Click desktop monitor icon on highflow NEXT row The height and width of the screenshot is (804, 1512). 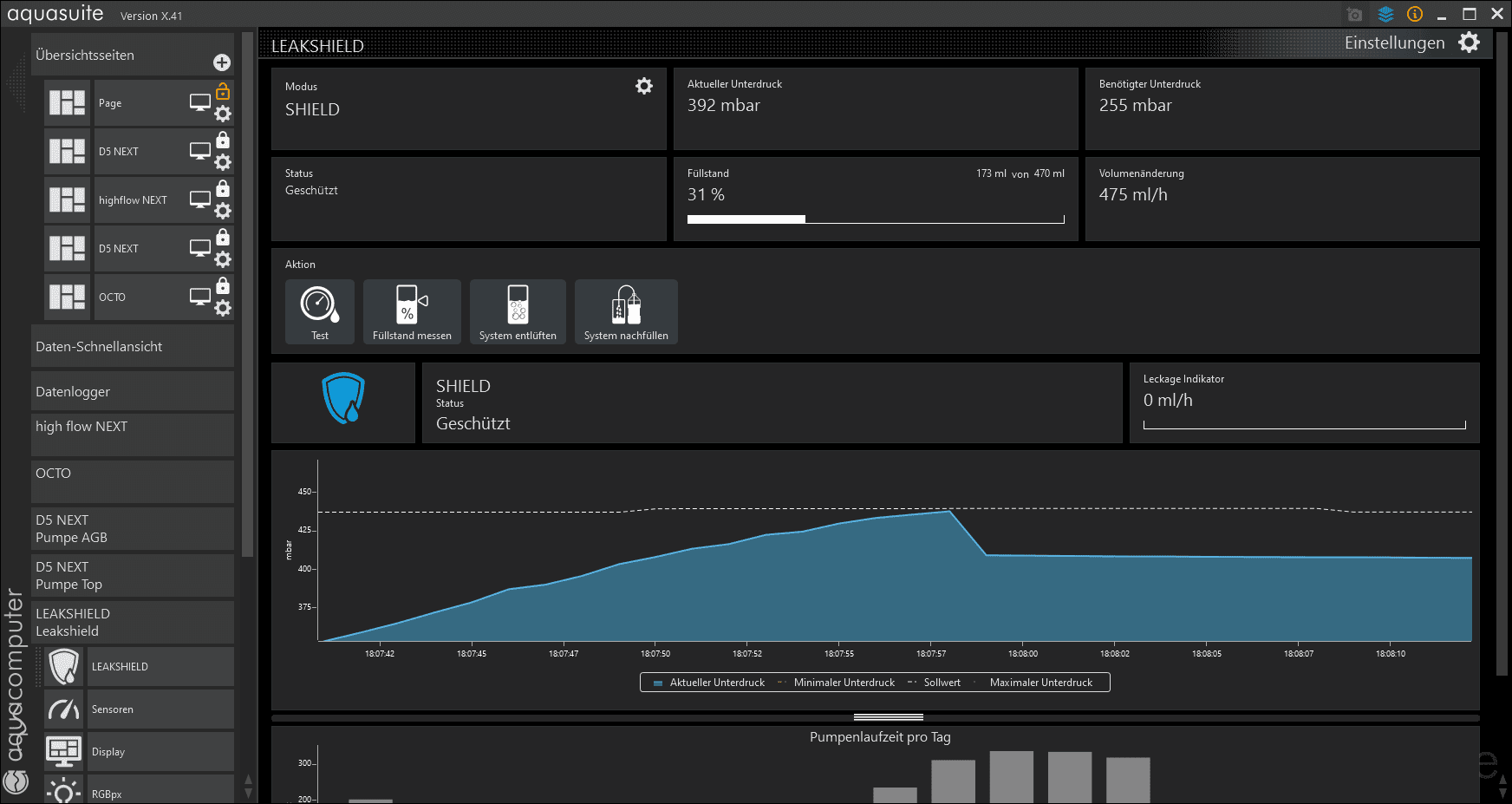[x=200, y=199]
